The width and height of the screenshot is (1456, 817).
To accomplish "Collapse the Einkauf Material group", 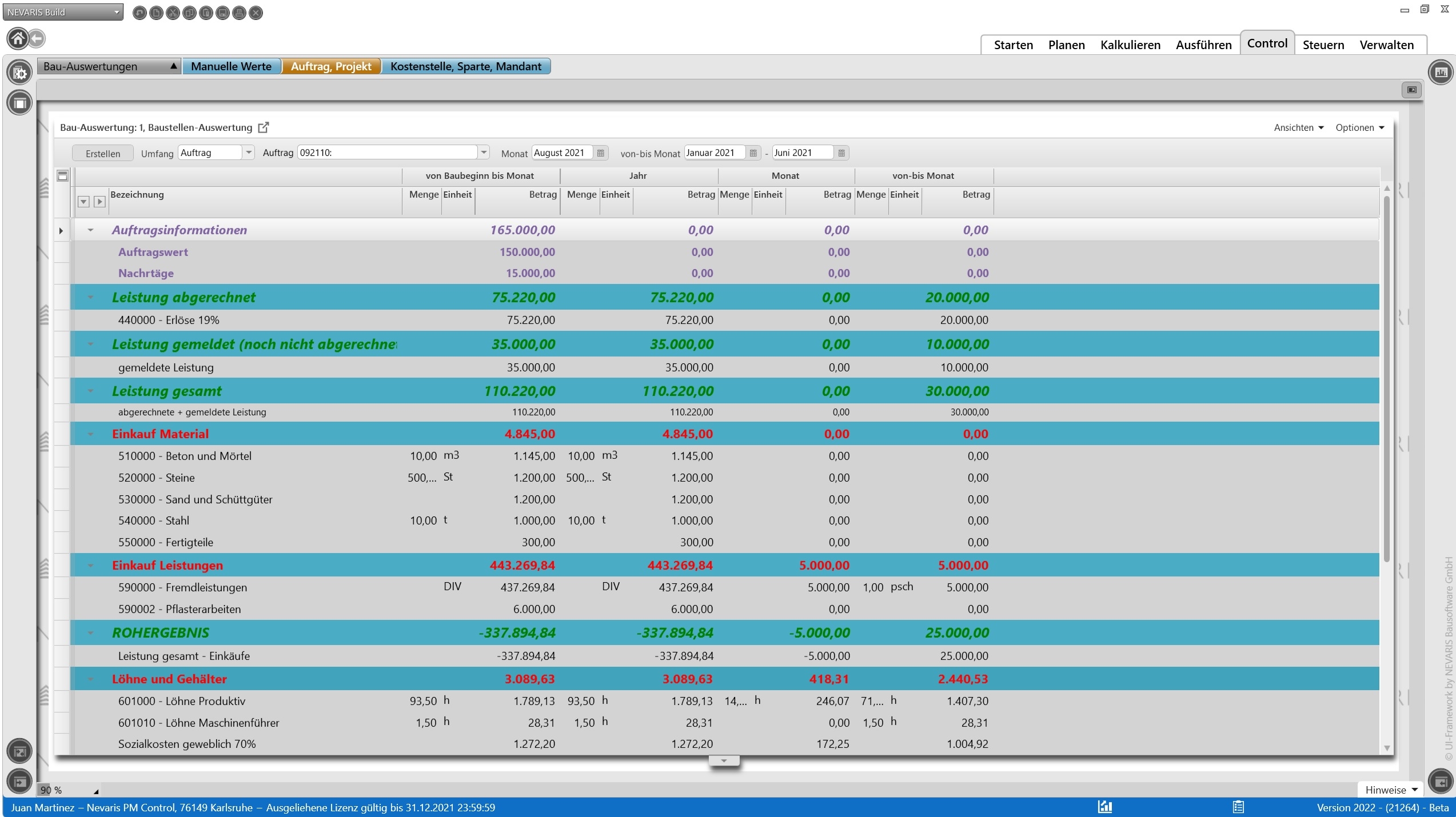I will [x=90, y=434].
